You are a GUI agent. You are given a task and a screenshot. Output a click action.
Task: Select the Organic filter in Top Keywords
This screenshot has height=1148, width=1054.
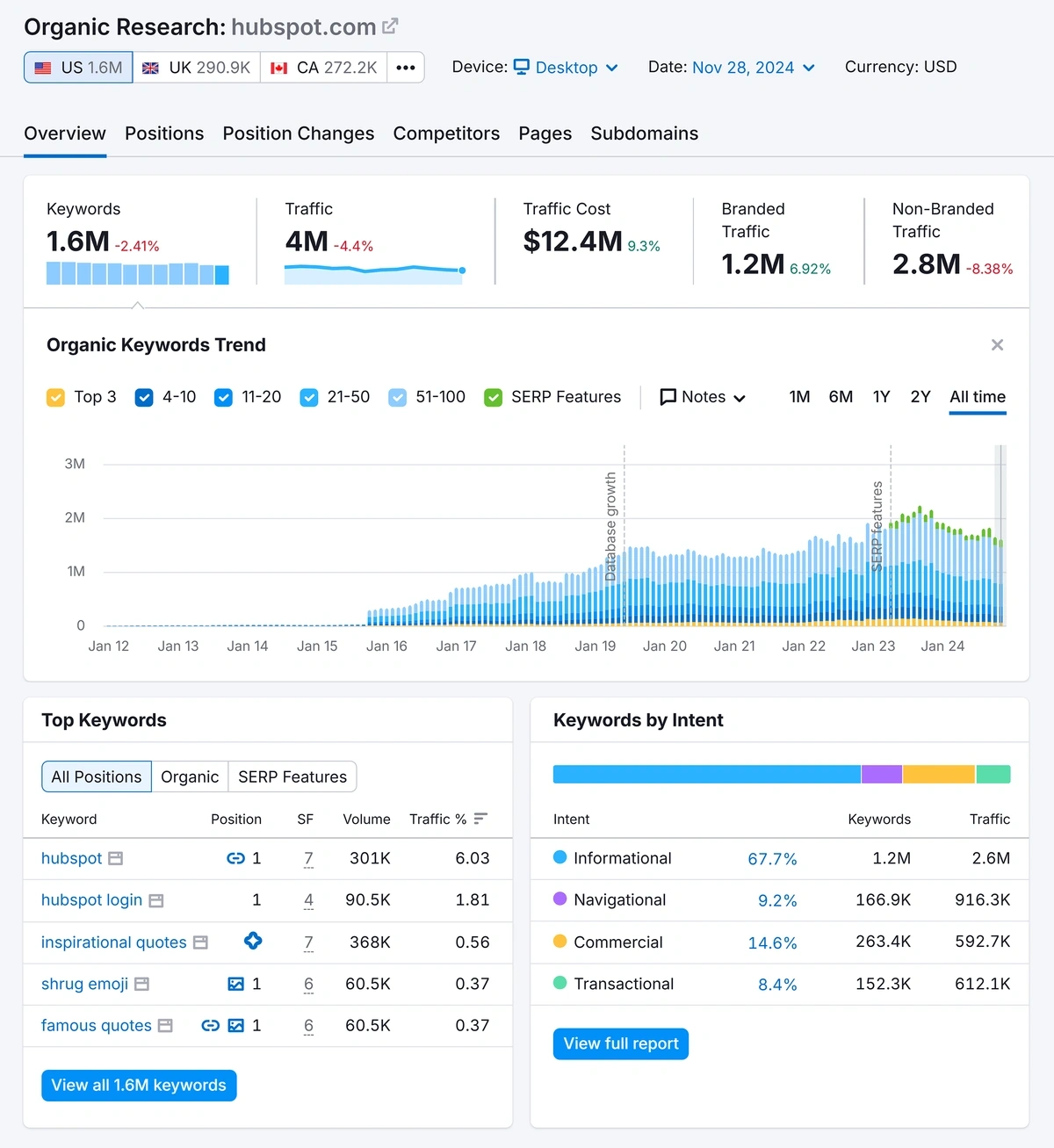point(190,776)
